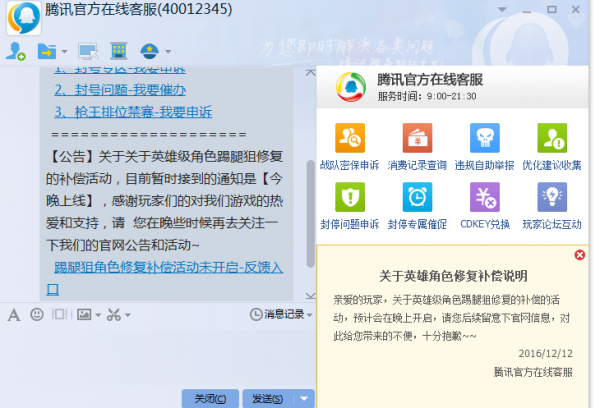Screen dimensions: 600x408
Task: Click the remote desktop monitor icon
Action: (x=88, y=51)
